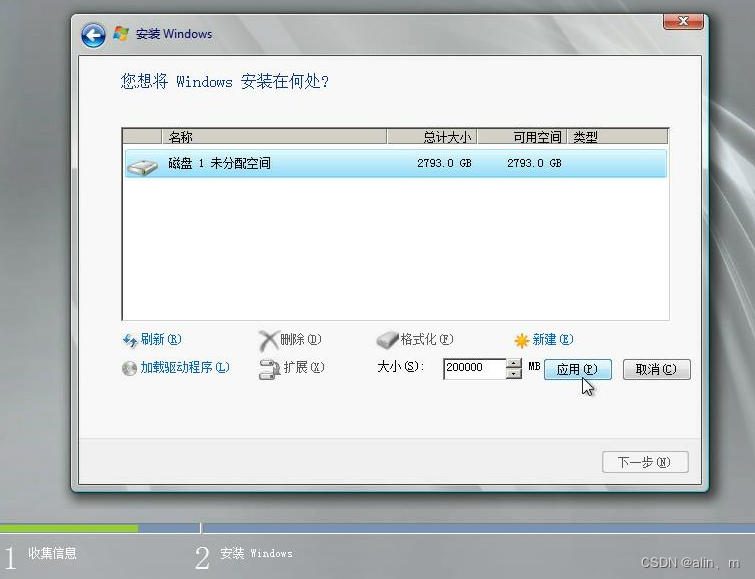
Task: Sort by the 名称 column header
Action: (274, 137)
